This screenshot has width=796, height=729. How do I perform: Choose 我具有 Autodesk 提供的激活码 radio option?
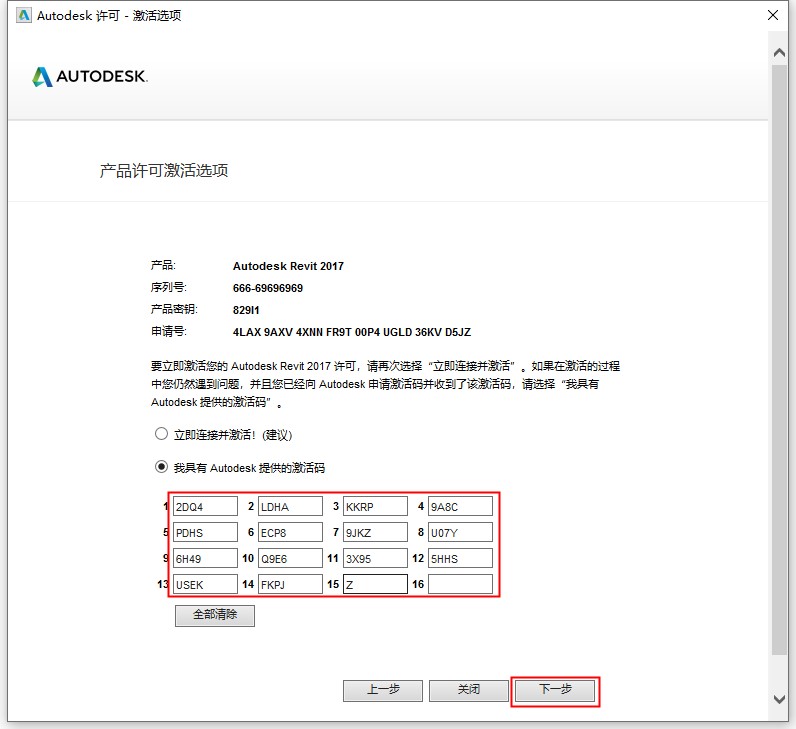[x=161, y=467]
